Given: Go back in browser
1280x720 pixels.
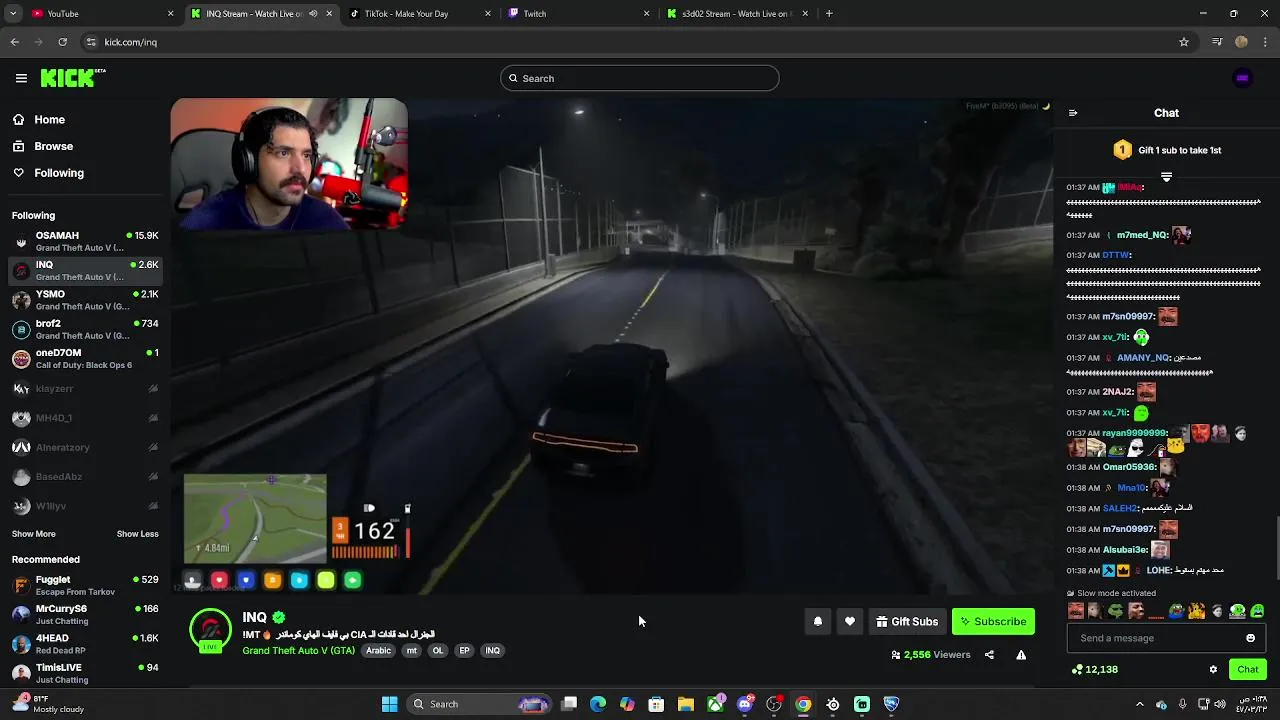Looking at the screenshot, I should tap(14, 42).
